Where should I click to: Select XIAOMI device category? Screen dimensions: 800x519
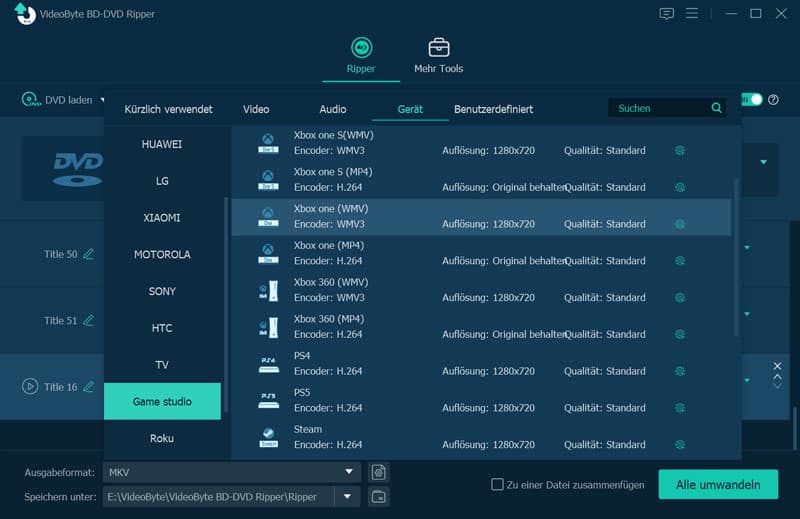[162, 218]
